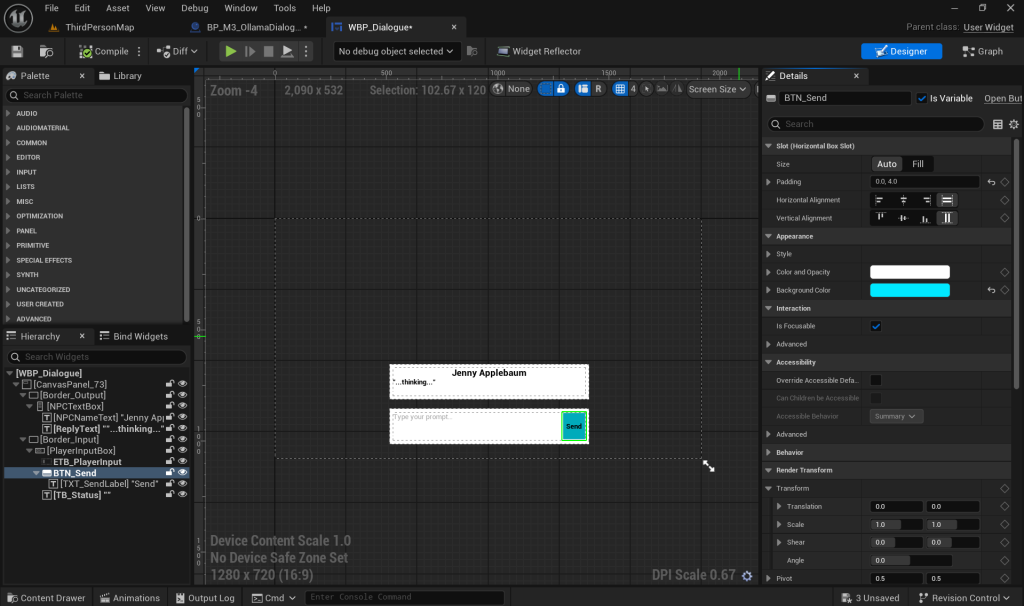The image size is (1024, 606).
Task: Toggle the grid snapping icon
Action: coord(620,89)
